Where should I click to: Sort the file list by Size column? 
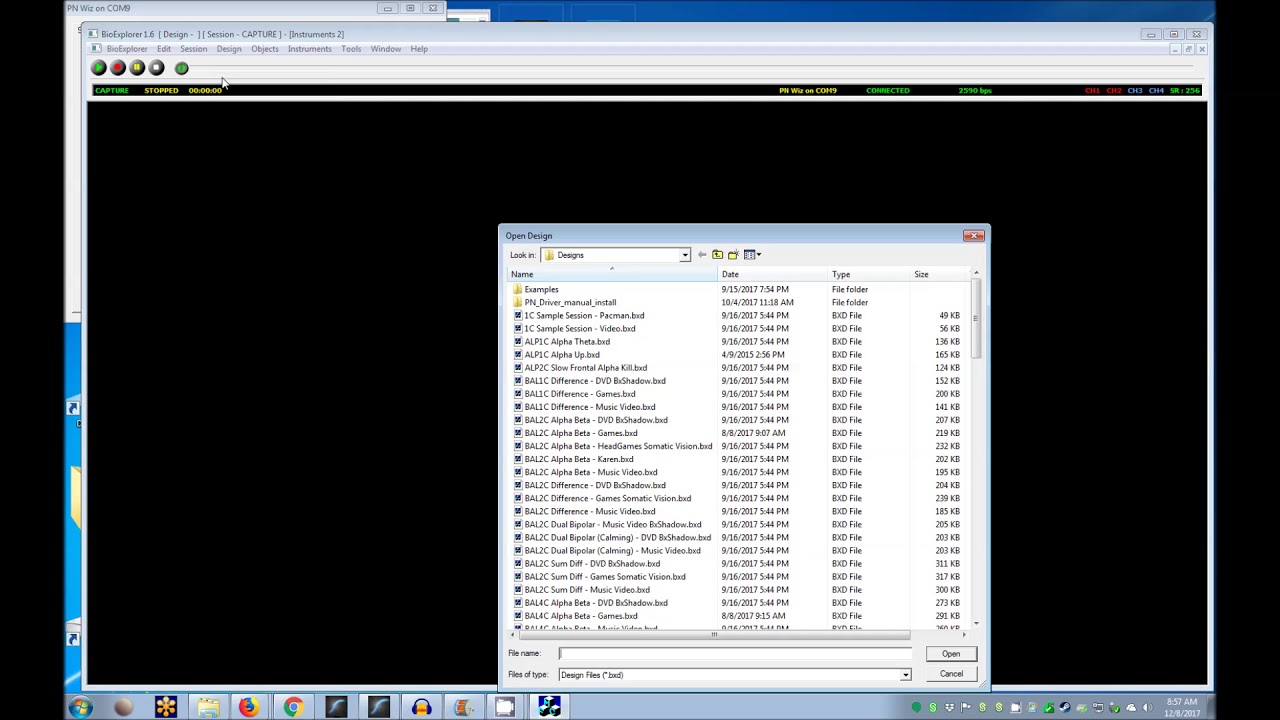pos(940,274)
